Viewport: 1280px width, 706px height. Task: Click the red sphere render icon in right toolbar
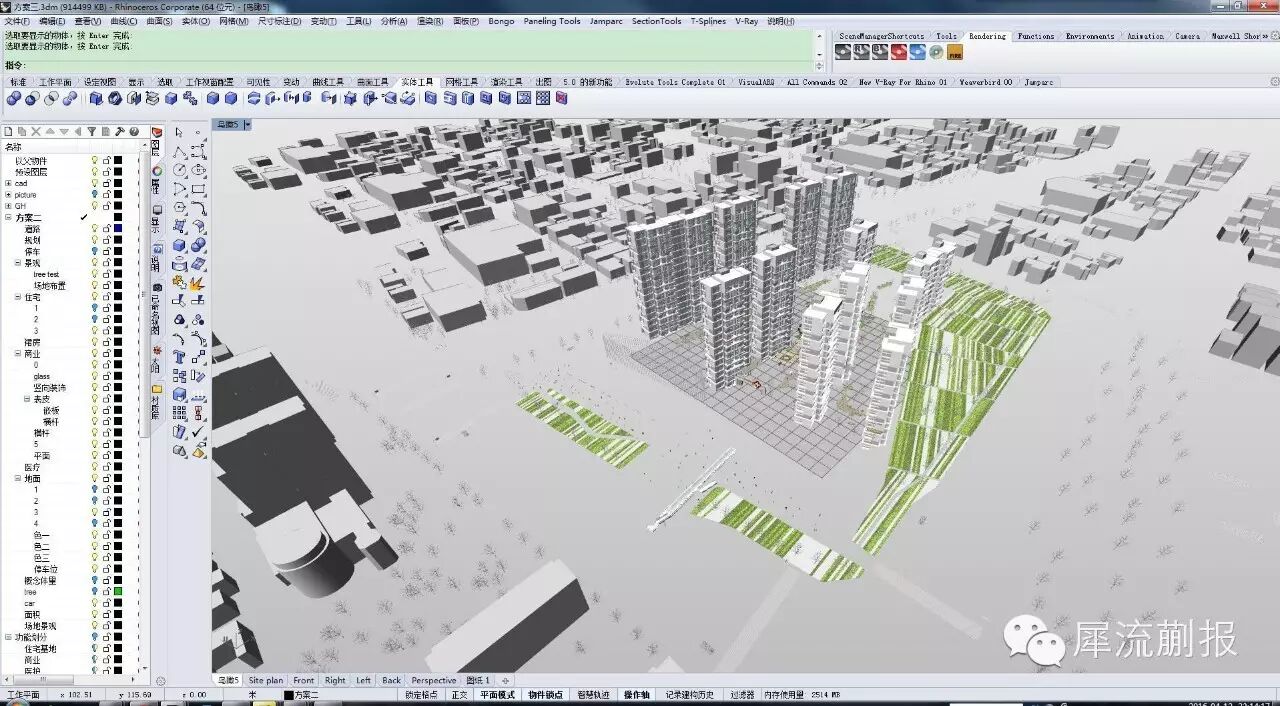point(899,52)
